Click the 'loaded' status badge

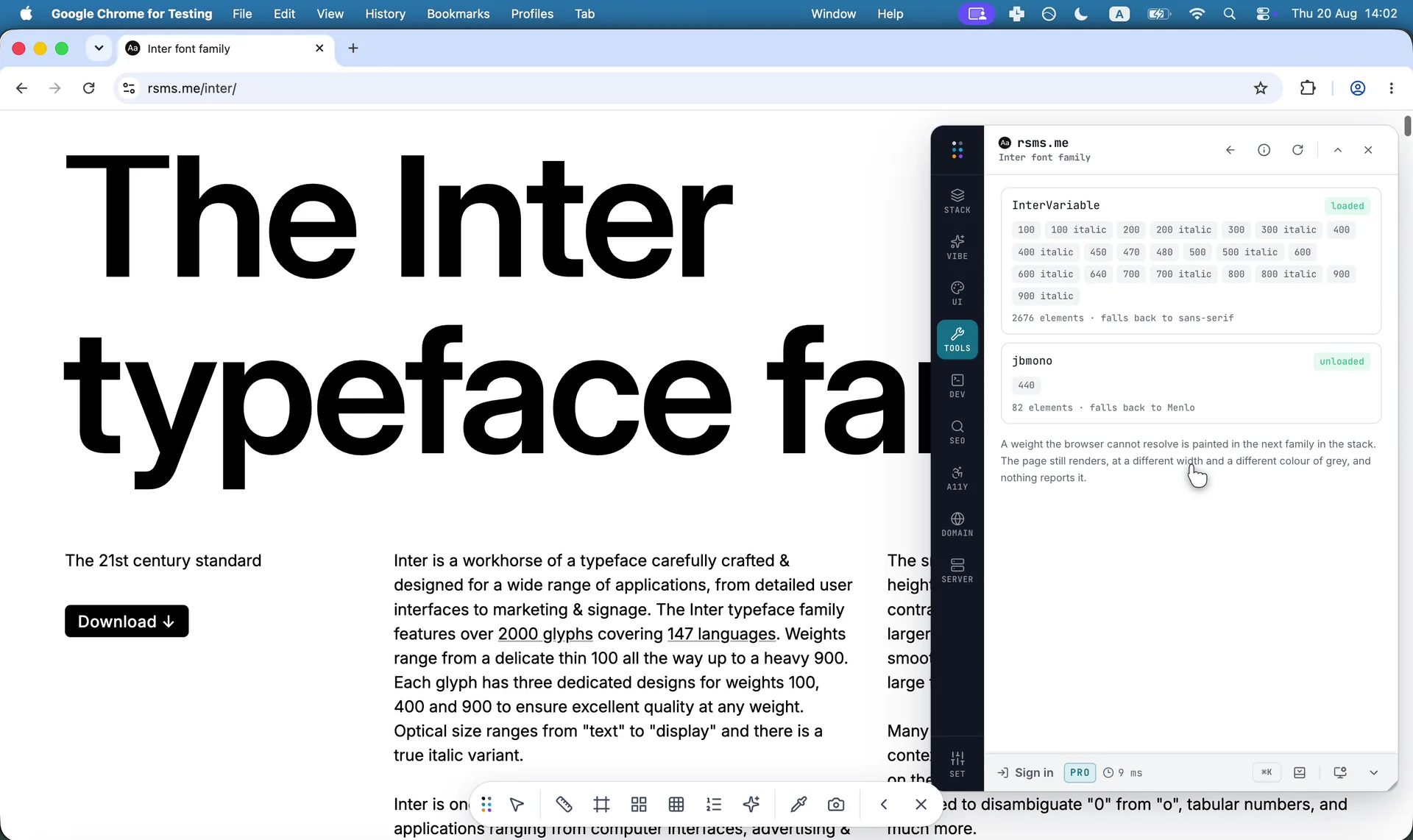pos(1347,206)
